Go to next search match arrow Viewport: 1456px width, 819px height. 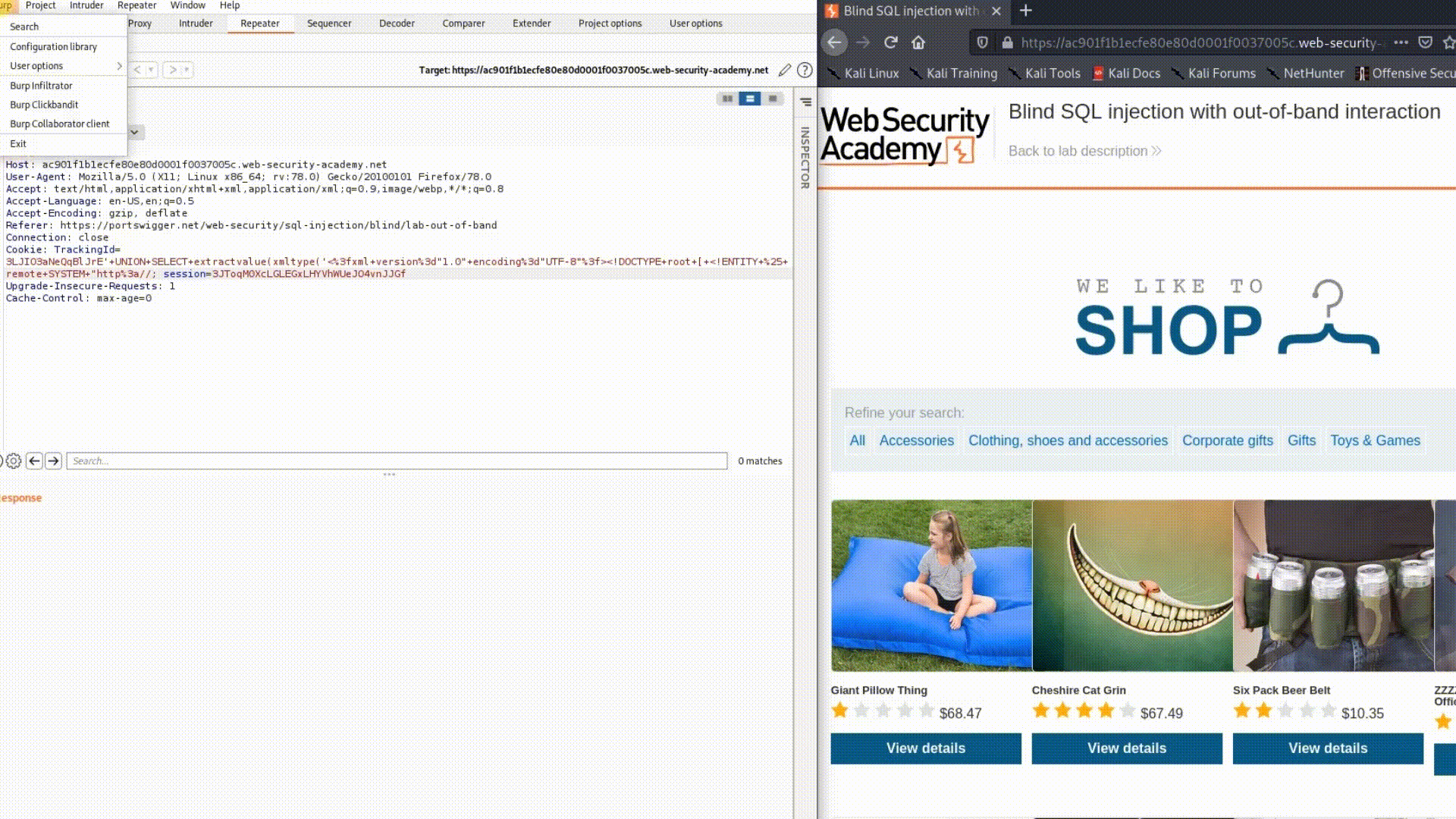pos(53,461)
